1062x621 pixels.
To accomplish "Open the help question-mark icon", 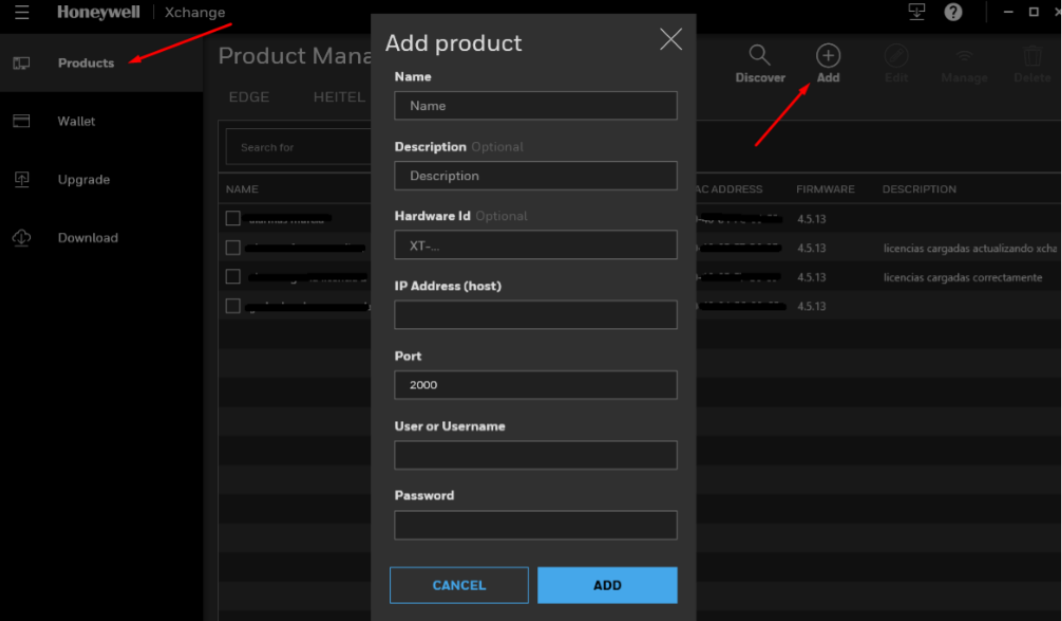I will tap(953, 12).
